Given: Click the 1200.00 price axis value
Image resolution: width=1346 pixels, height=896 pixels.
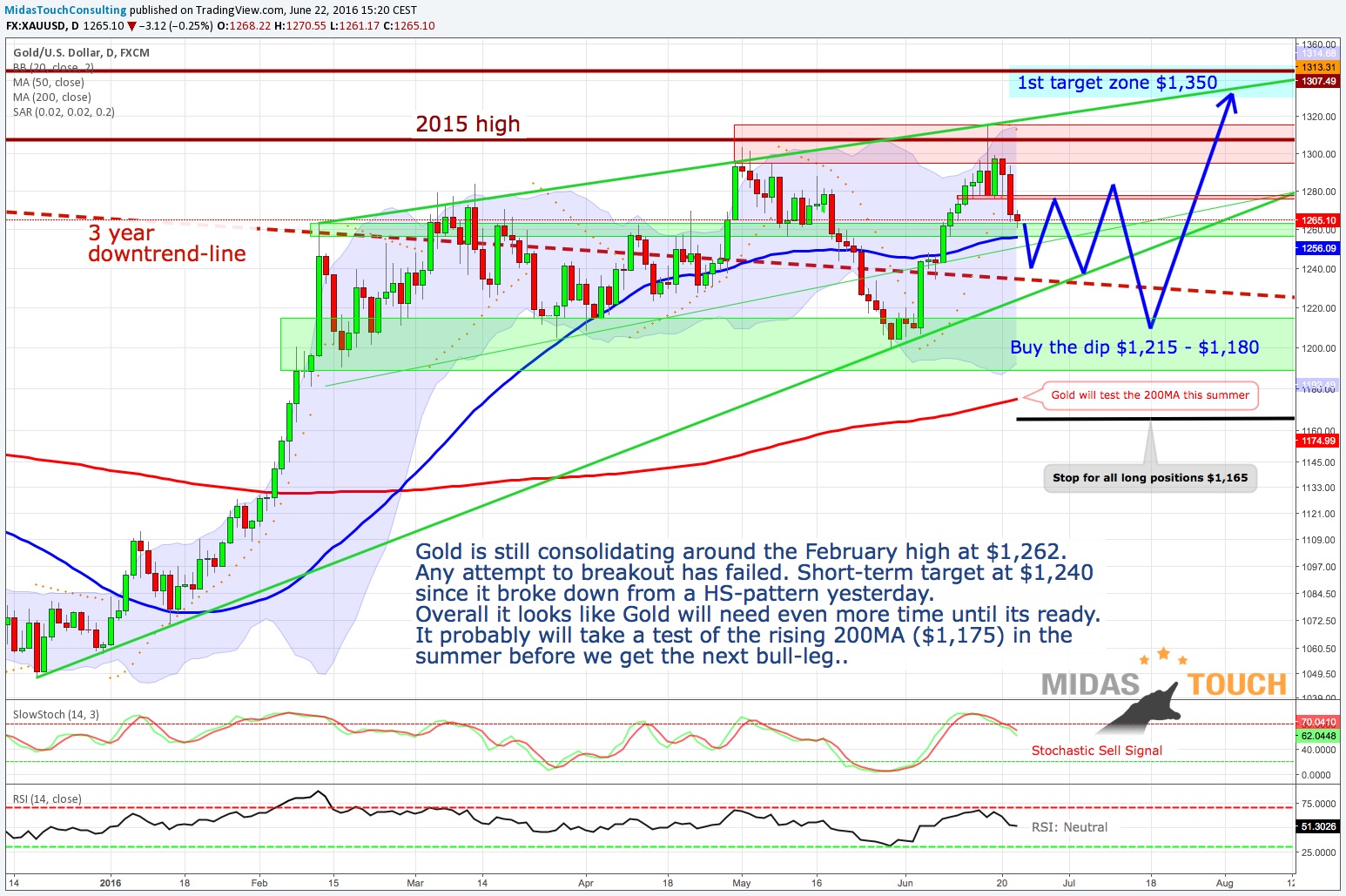Looking at the screenshot, I should (1318, 348).
